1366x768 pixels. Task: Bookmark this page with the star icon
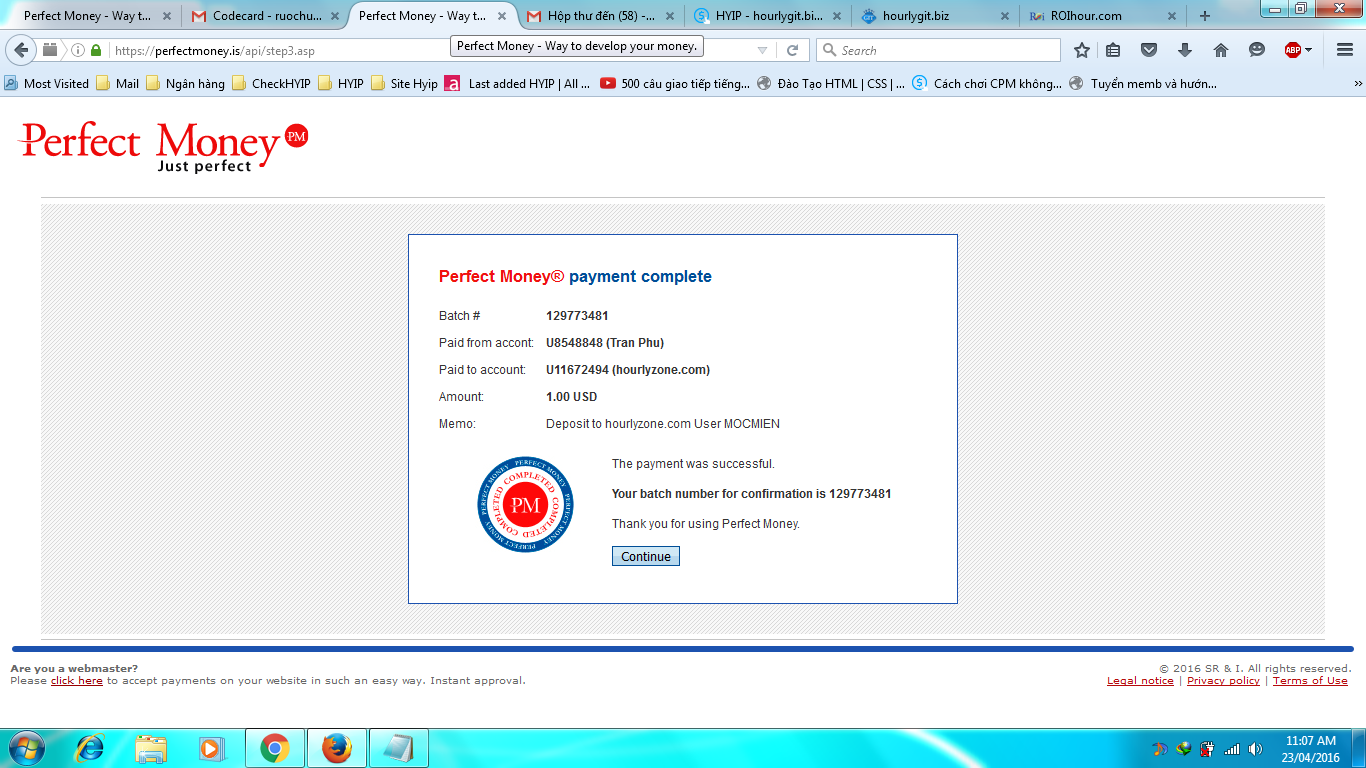(x=1081, y=50)
